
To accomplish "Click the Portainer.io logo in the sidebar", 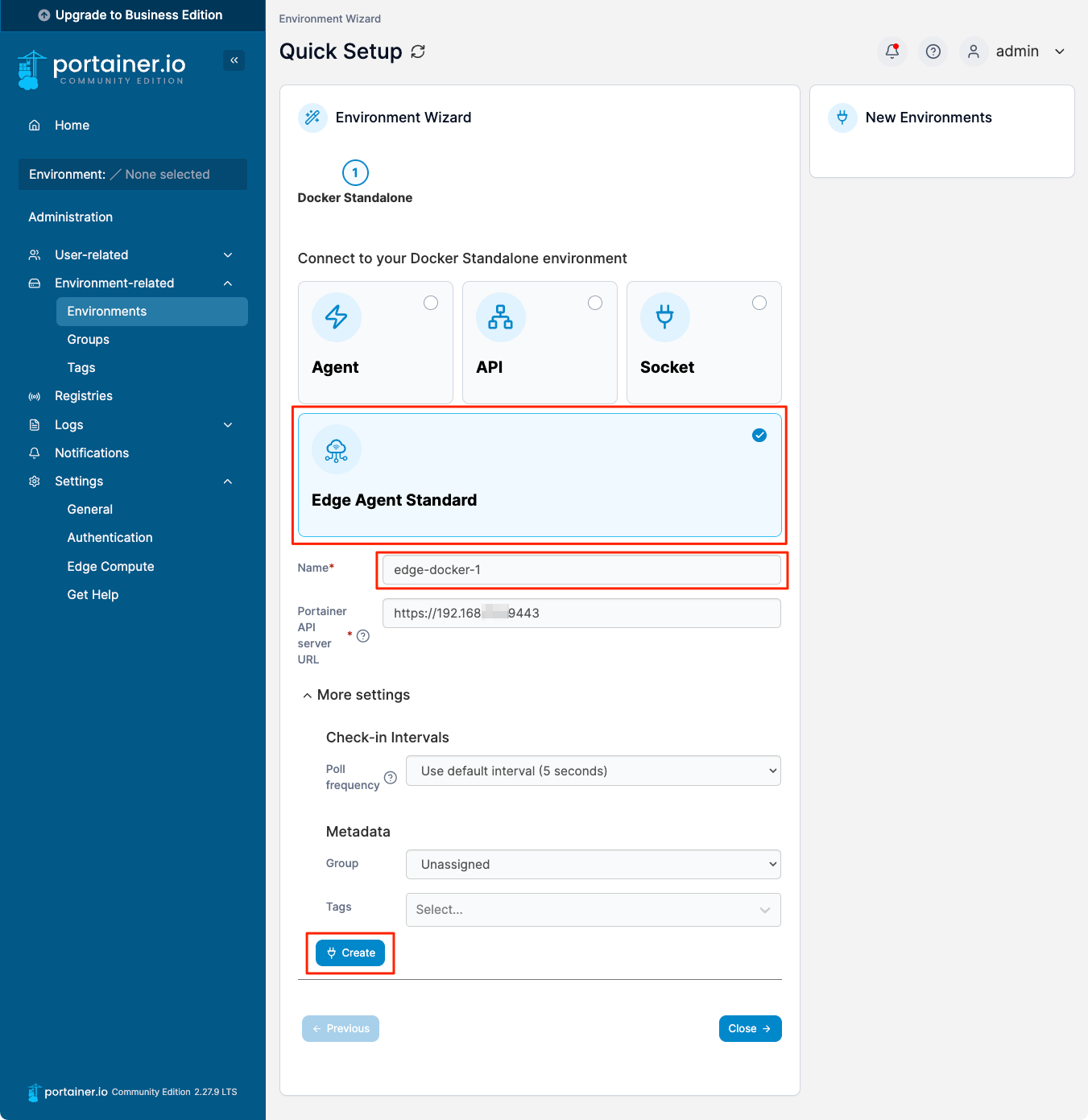I will click(x=101, y=69).
